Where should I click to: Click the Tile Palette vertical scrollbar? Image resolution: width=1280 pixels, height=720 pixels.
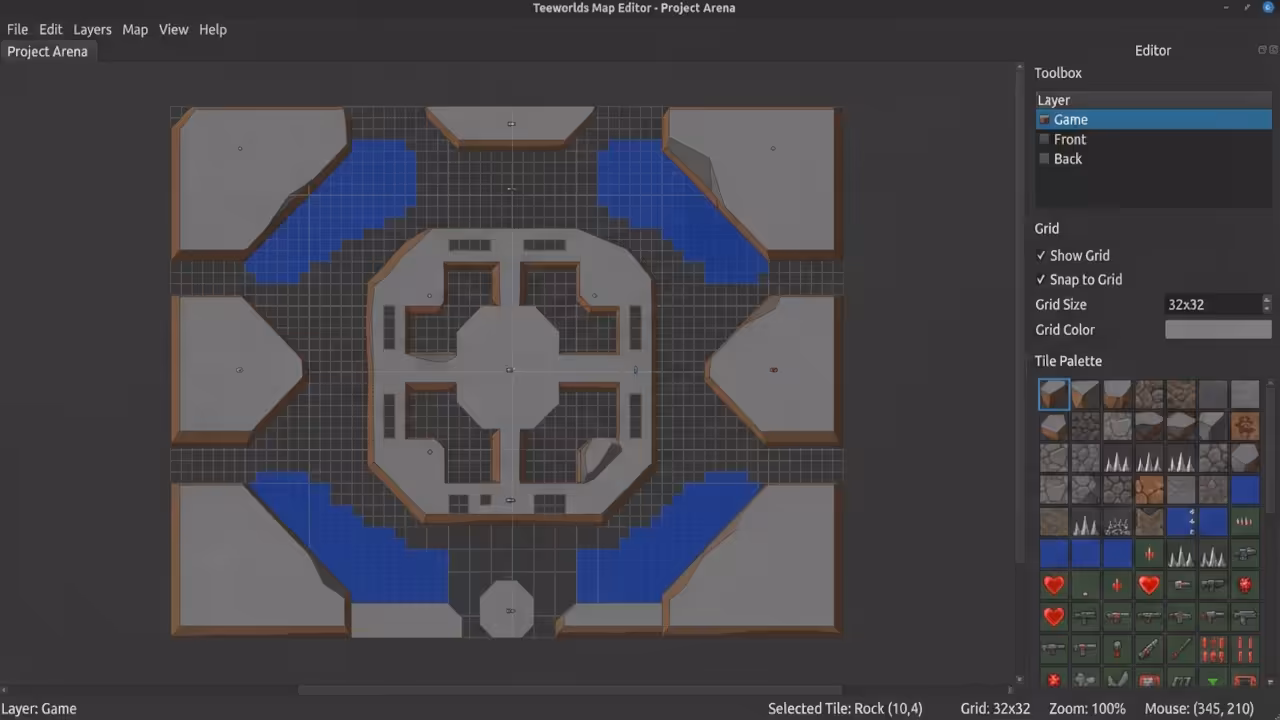pyautogui.click(x=1270, y=450)
